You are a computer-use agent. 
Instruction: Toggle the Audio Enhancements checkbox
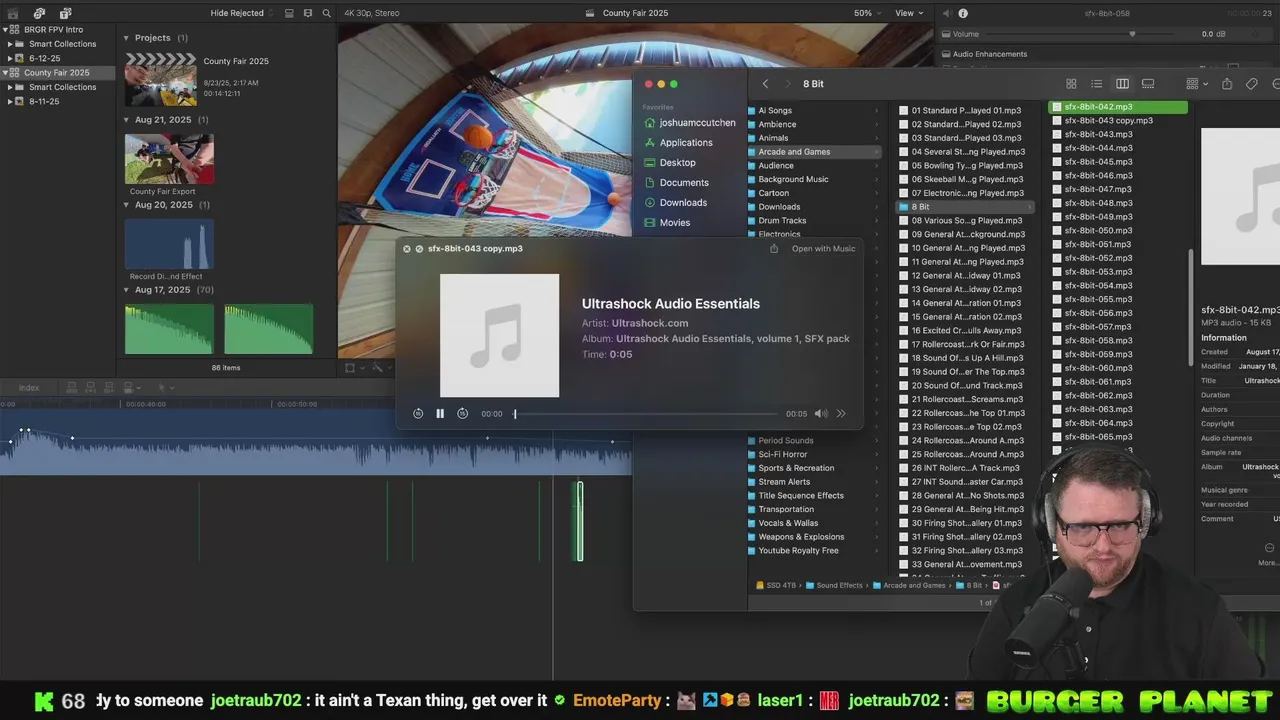tap(945, 54)
